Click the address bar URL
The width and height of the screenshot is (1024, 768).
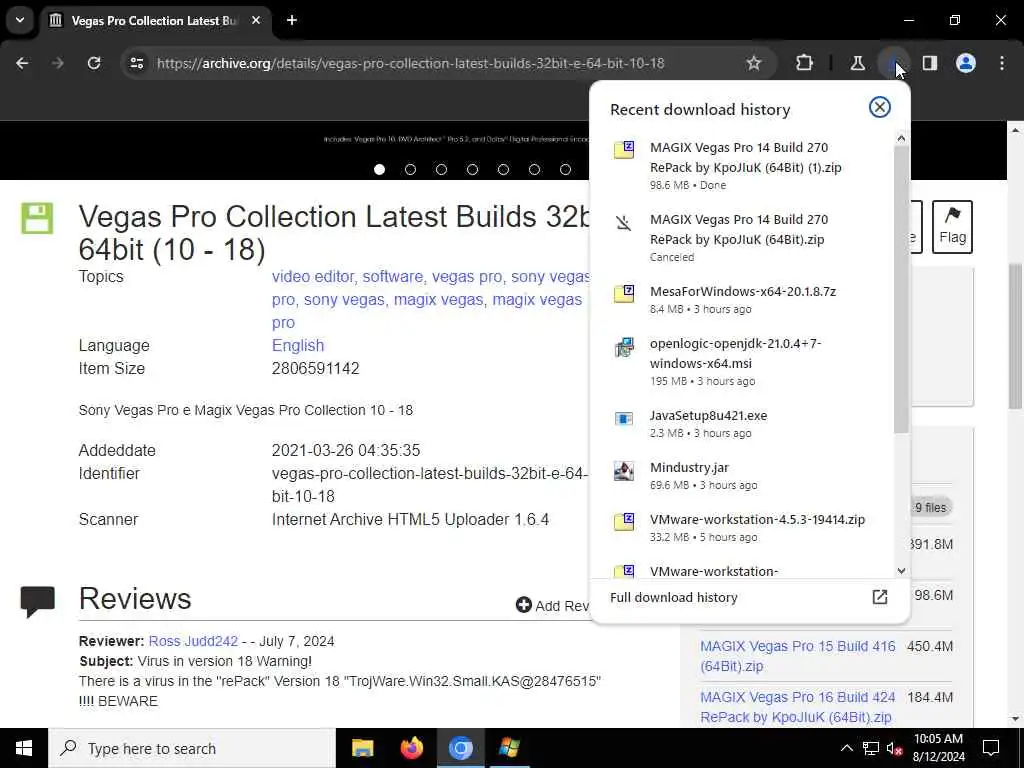411,63
